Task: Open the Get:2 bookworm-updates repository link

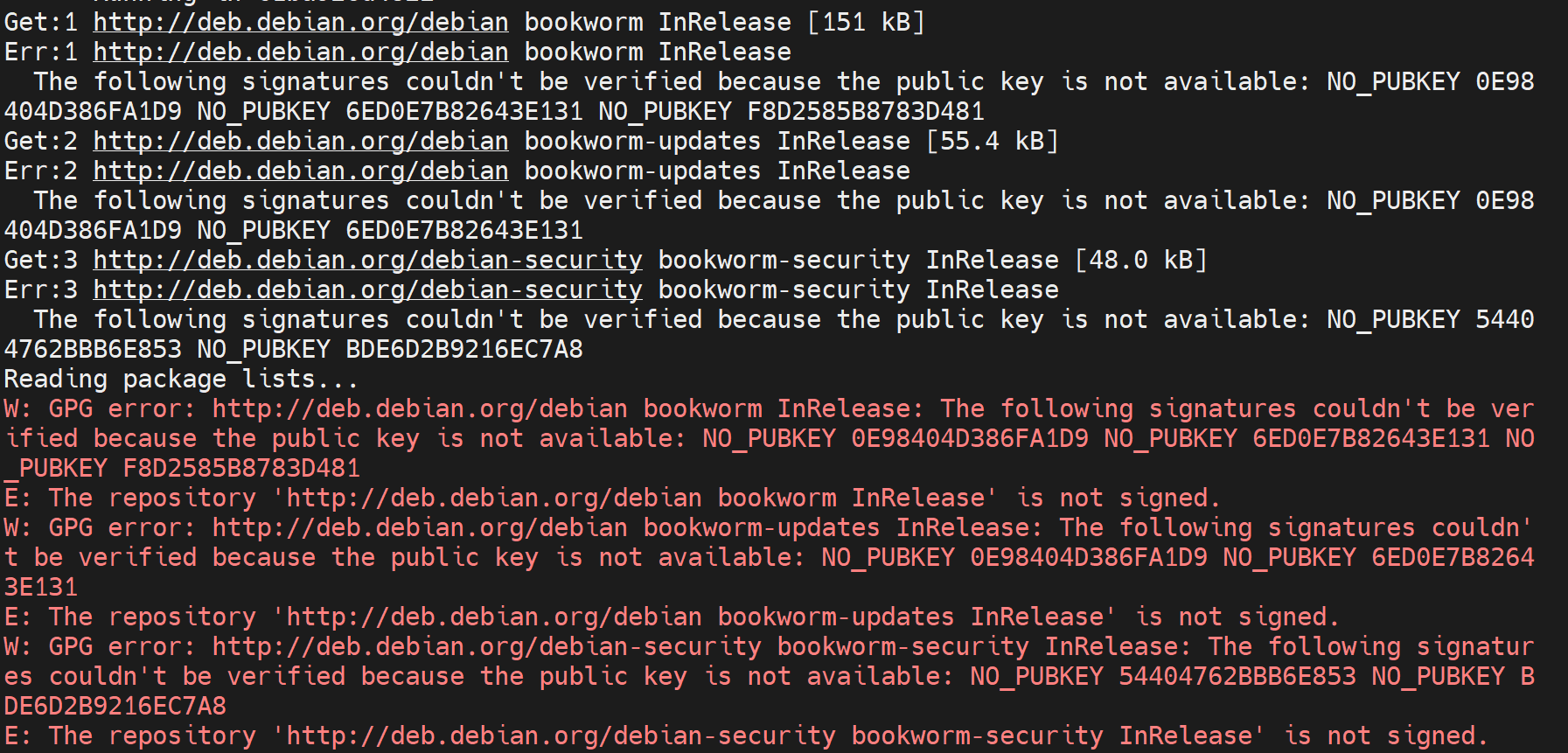Action: (x=301, y=141)
